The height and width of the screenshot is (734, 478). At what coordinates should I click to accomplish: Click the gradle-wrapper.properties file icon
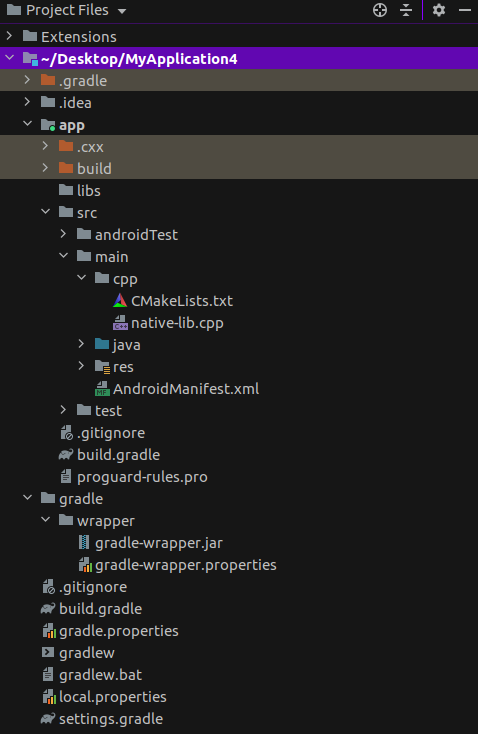(x=85, y=565)
